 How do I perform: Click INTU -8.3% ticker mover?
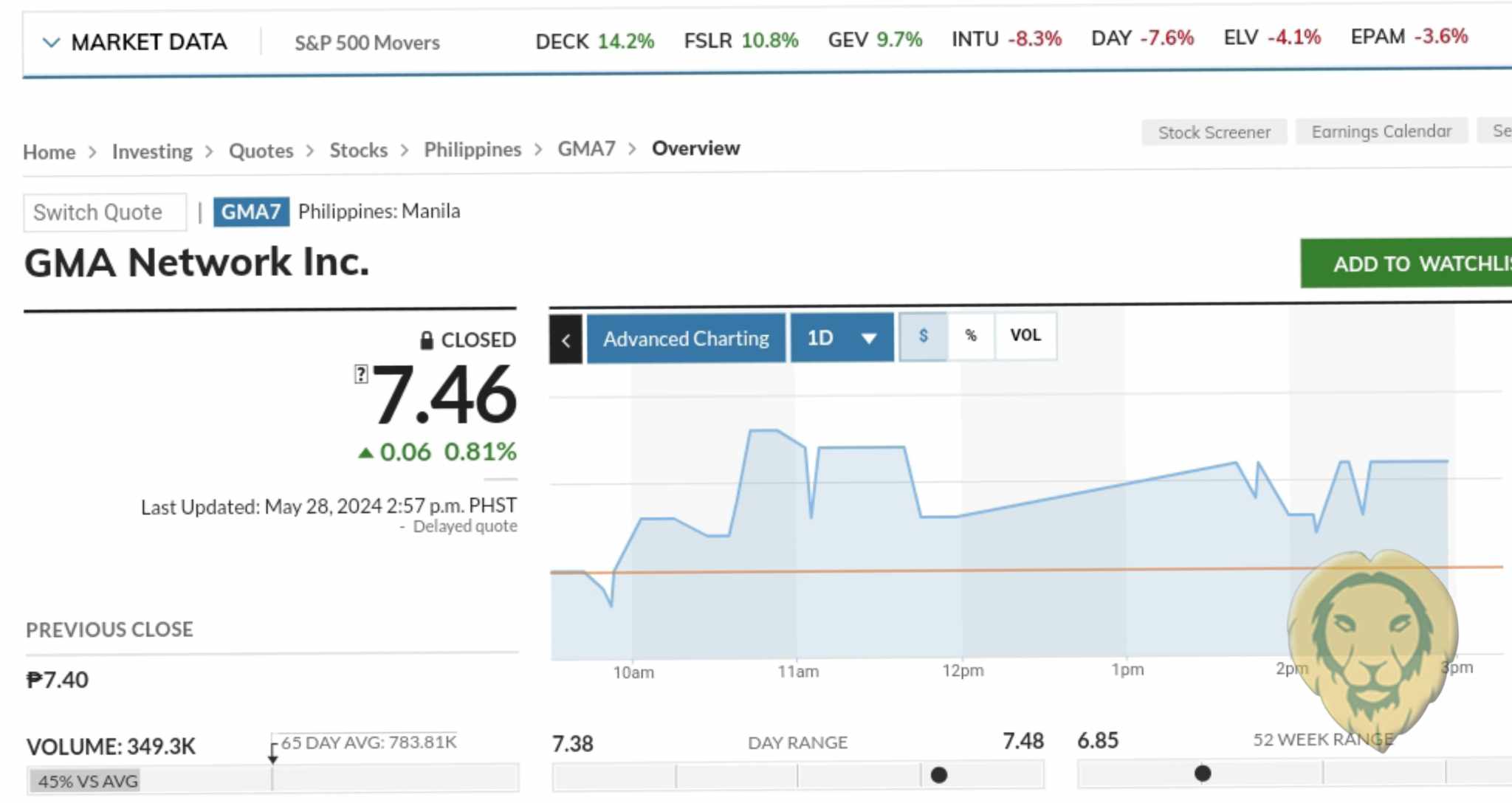point(1006,38)
